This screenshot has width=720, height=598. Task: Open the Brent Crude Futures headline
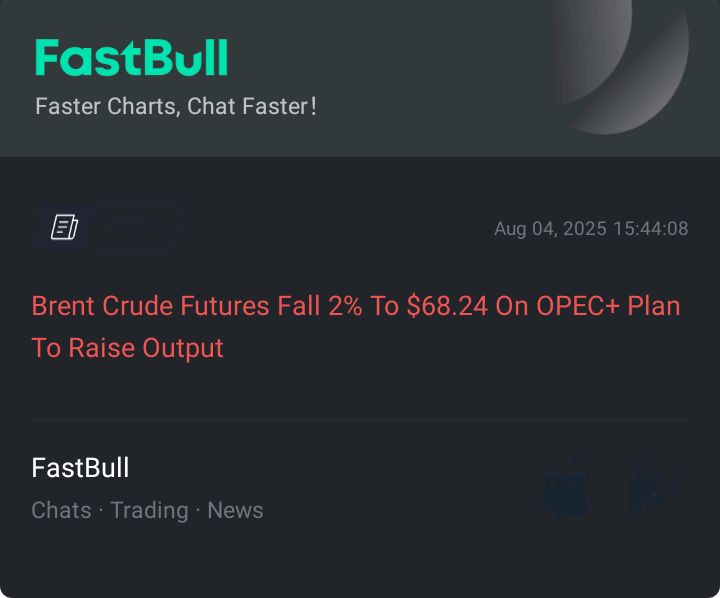(356, 327)
